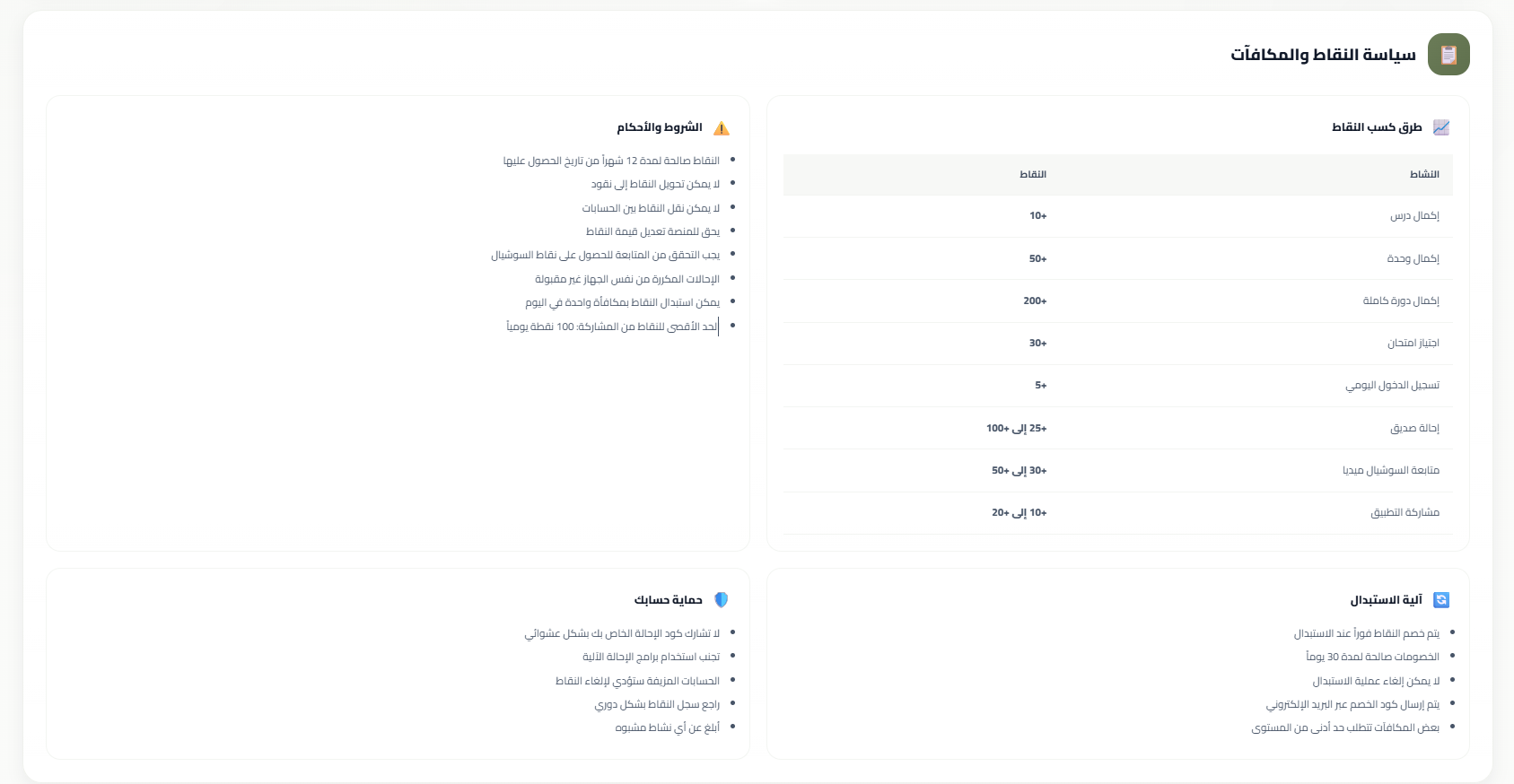Screen dimensions: 1514x784
Task: Click the warning triangle icon near الشروط والأحكام
Action: point(722,128)
